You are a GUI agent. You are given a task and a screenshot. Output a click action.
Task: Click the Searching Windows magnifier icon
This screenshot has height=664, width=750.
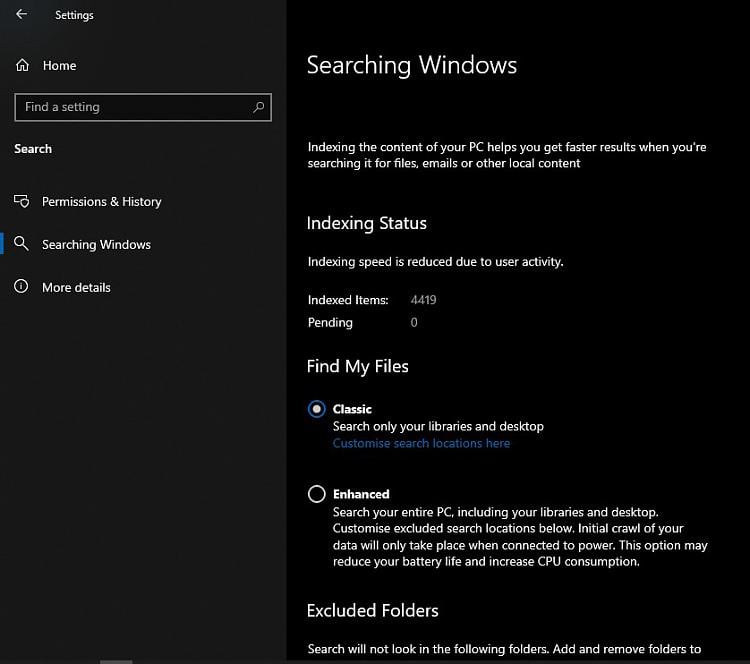[x=21, y=243]
